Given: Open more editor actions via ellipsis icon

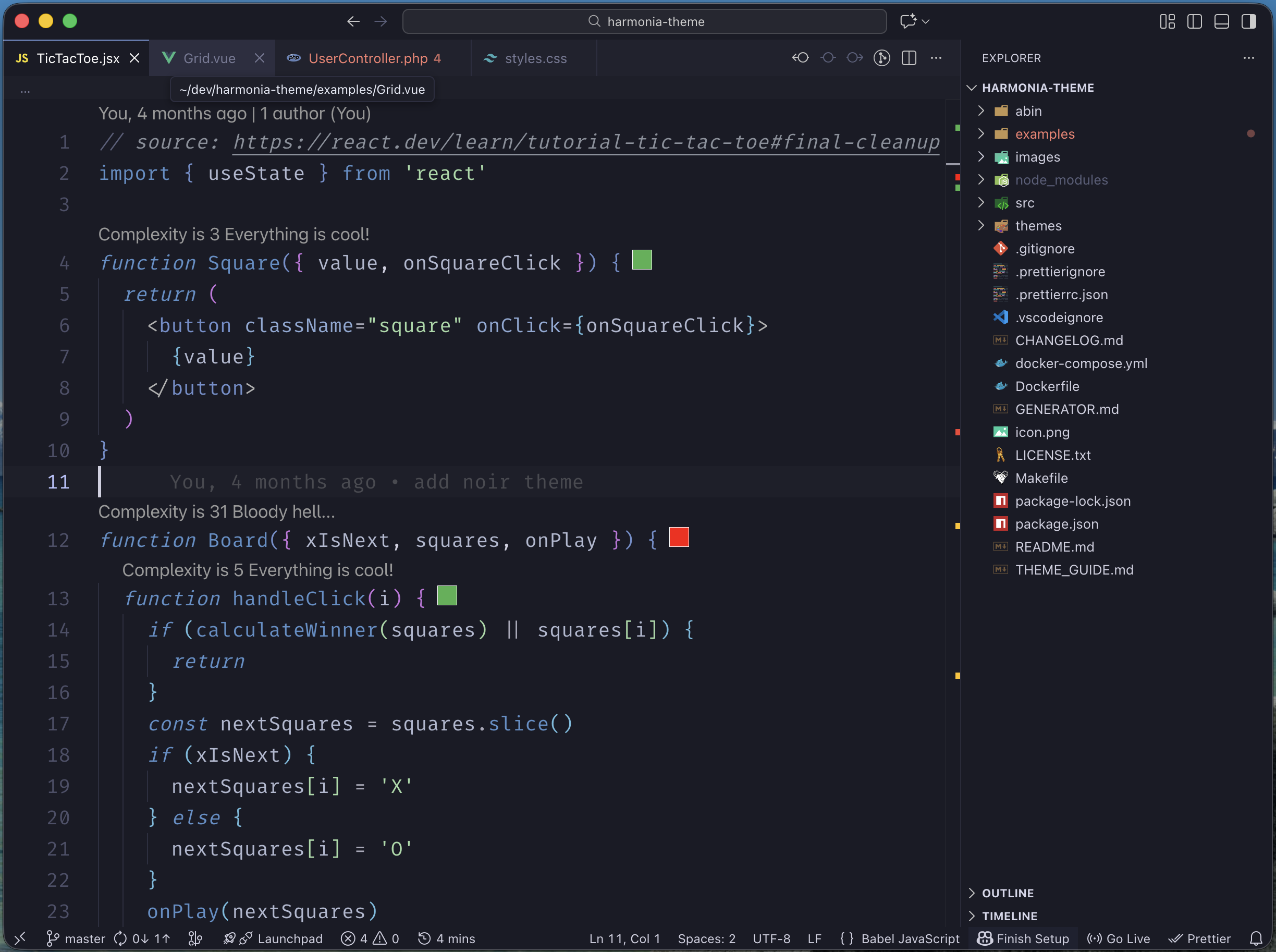Looking at the screenshot, I should [x=936, y=58].
